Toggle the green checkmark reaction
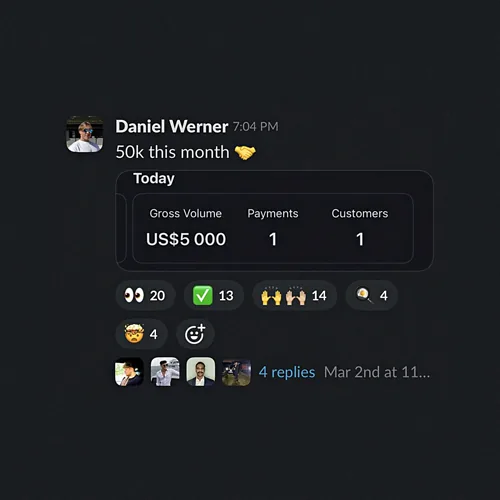This screenshot has width=500, height=500. [214, 295]
